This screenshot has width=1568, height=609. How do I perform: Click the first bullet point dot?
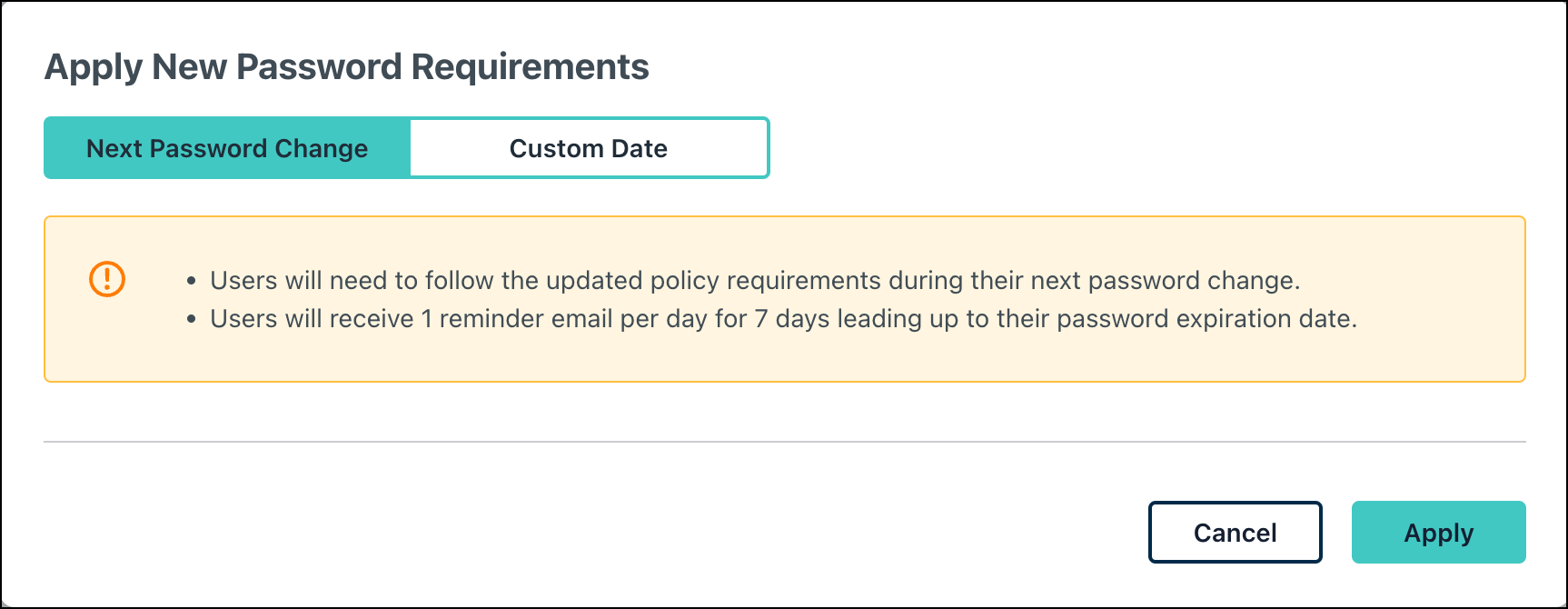(192, 281)
